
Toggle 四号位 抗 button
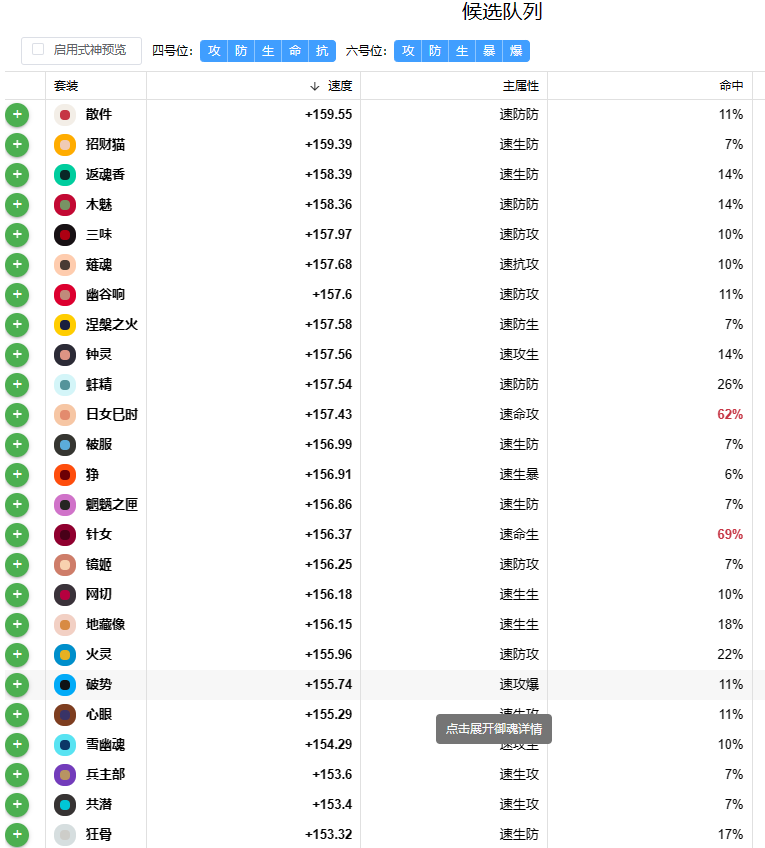(322, 51)
